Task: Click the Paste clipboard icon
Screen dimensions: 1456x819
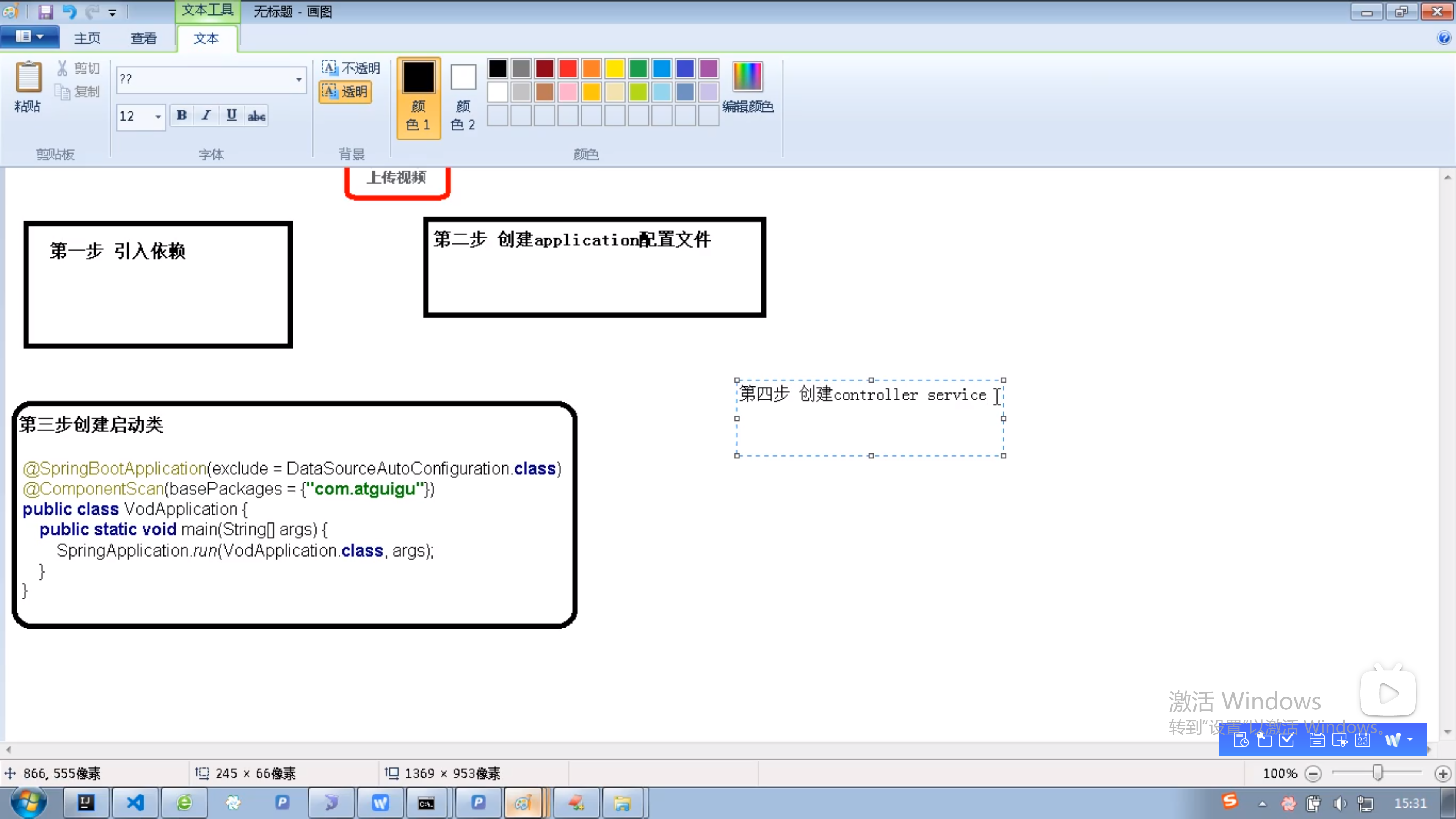Action: coord(28,77)
